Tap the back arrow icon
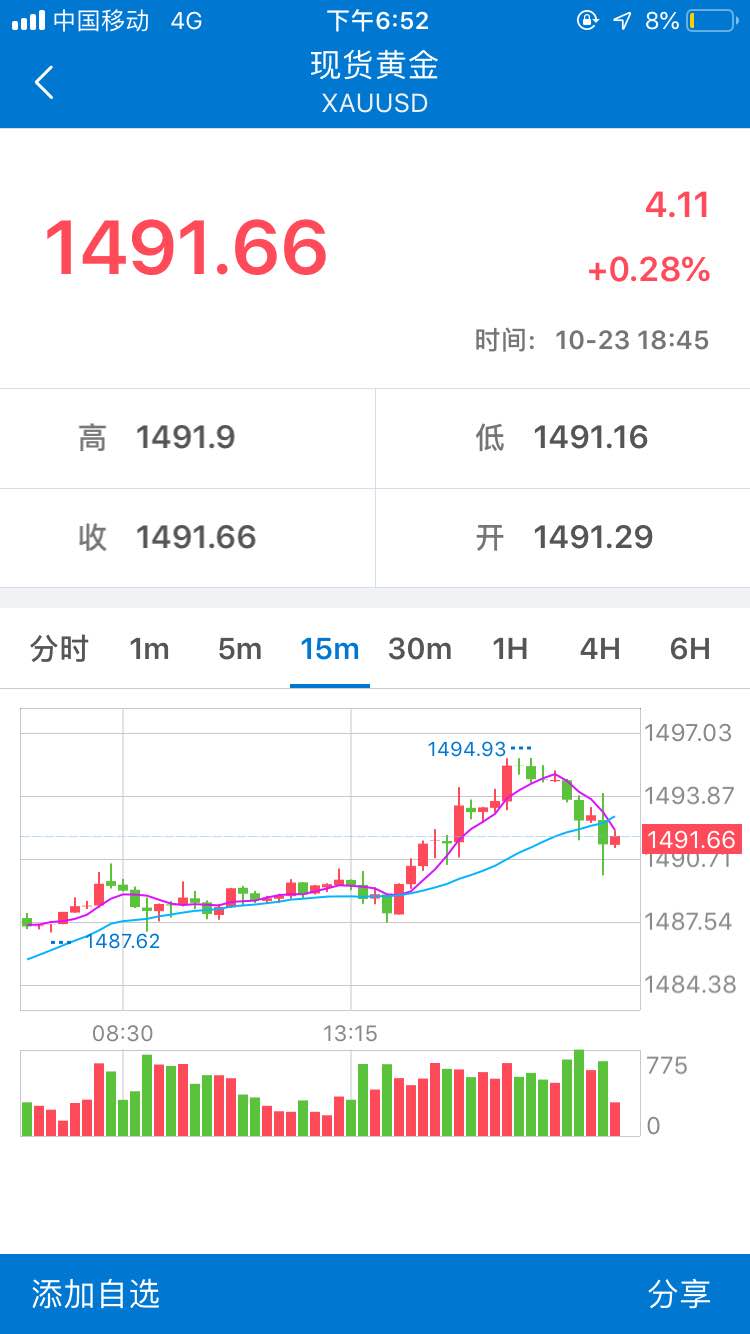Screen dimensions: 750x1334 coord(44,82)
